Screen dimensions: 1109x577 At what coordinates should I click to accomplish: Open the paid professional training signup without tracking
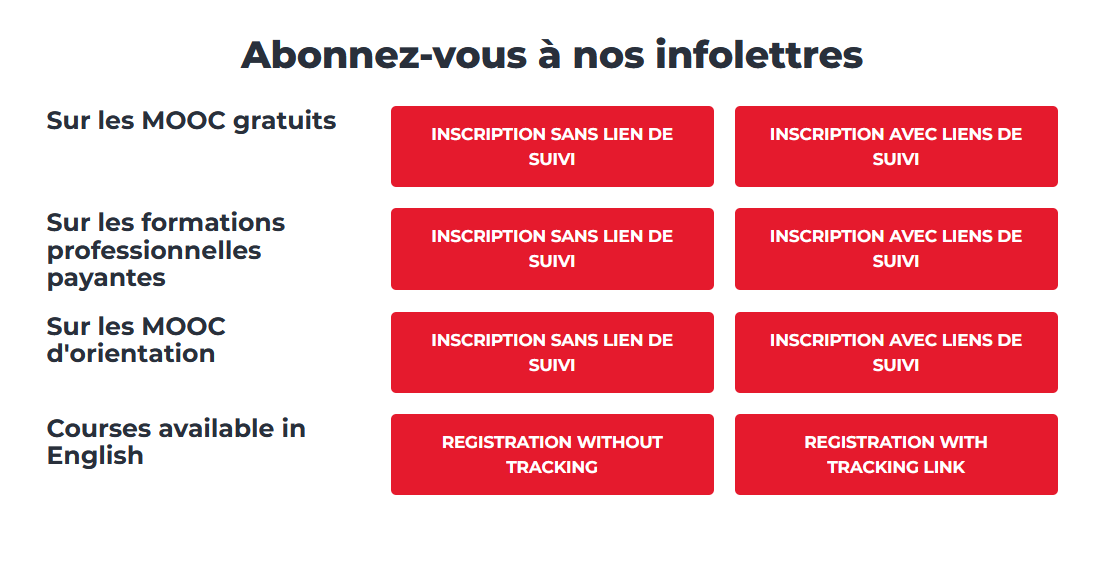coord(552,249)
